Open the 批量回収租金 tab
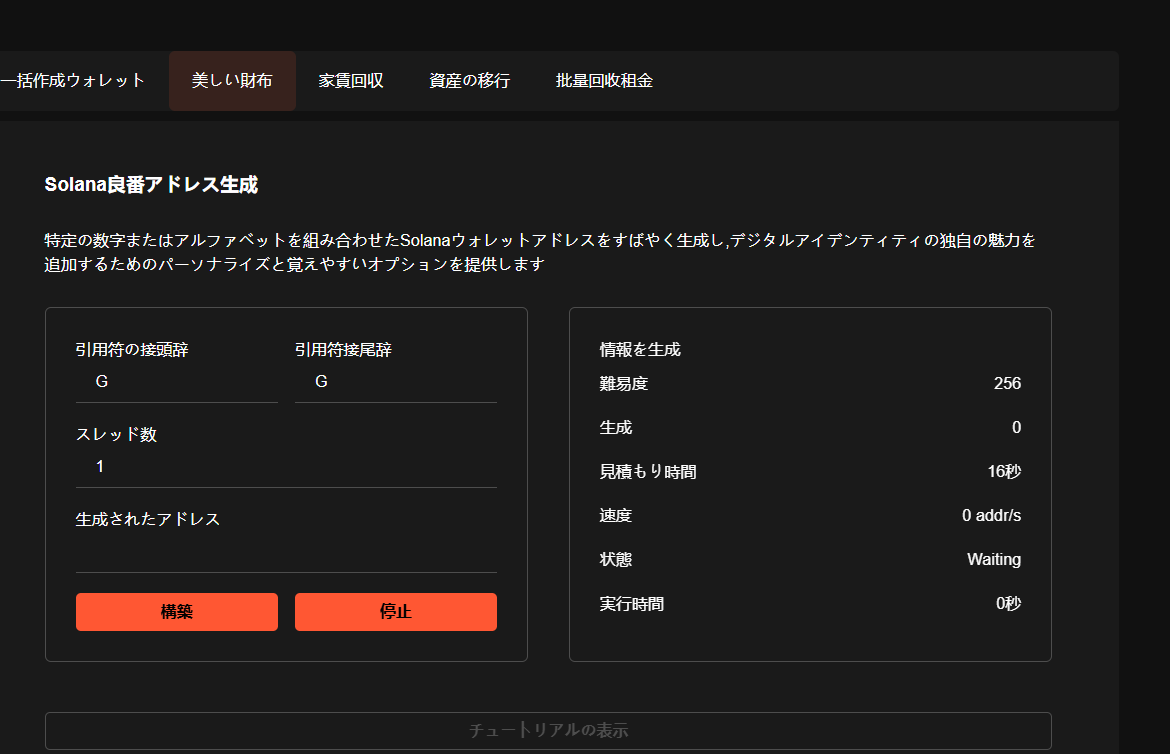This screenshot has width=1170, height=754. point(604,81)
